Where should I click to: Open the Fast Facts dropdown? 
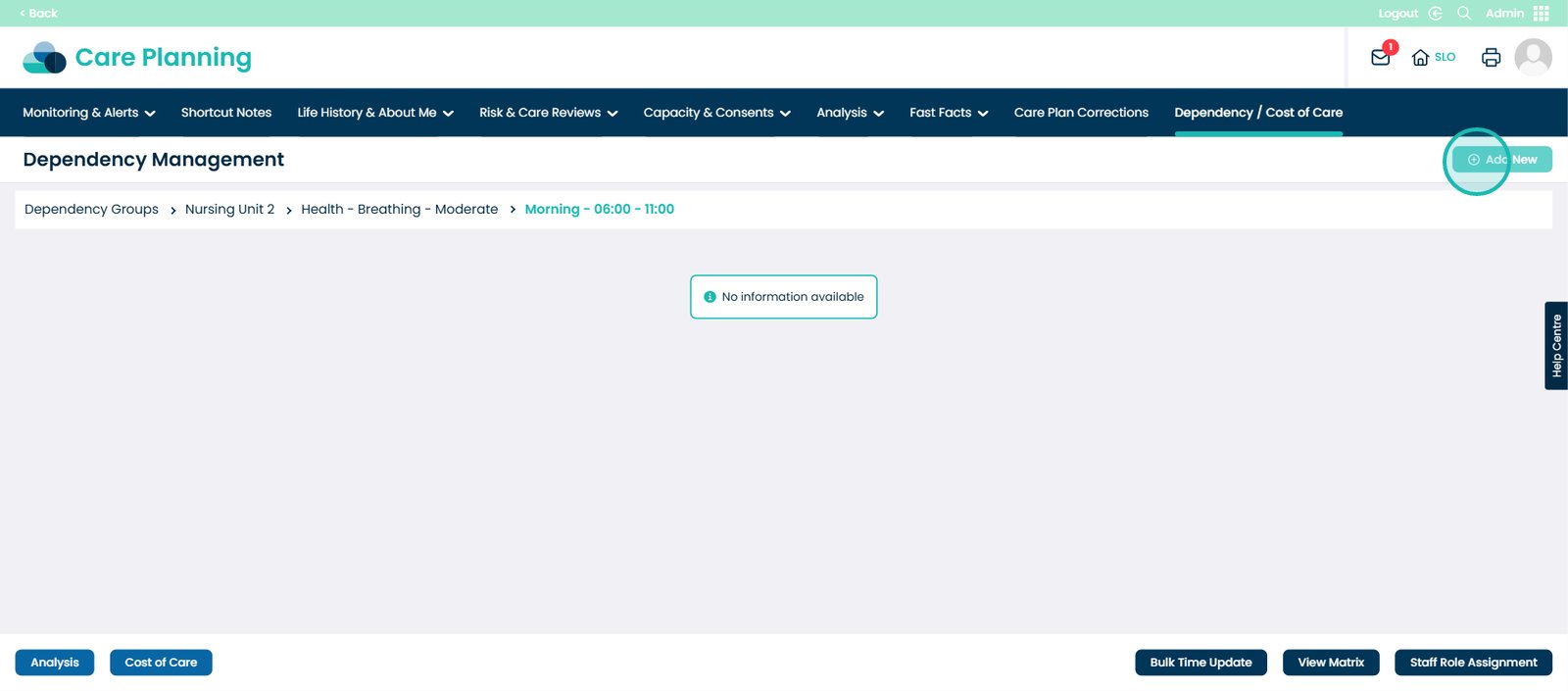tap(948, 113)
